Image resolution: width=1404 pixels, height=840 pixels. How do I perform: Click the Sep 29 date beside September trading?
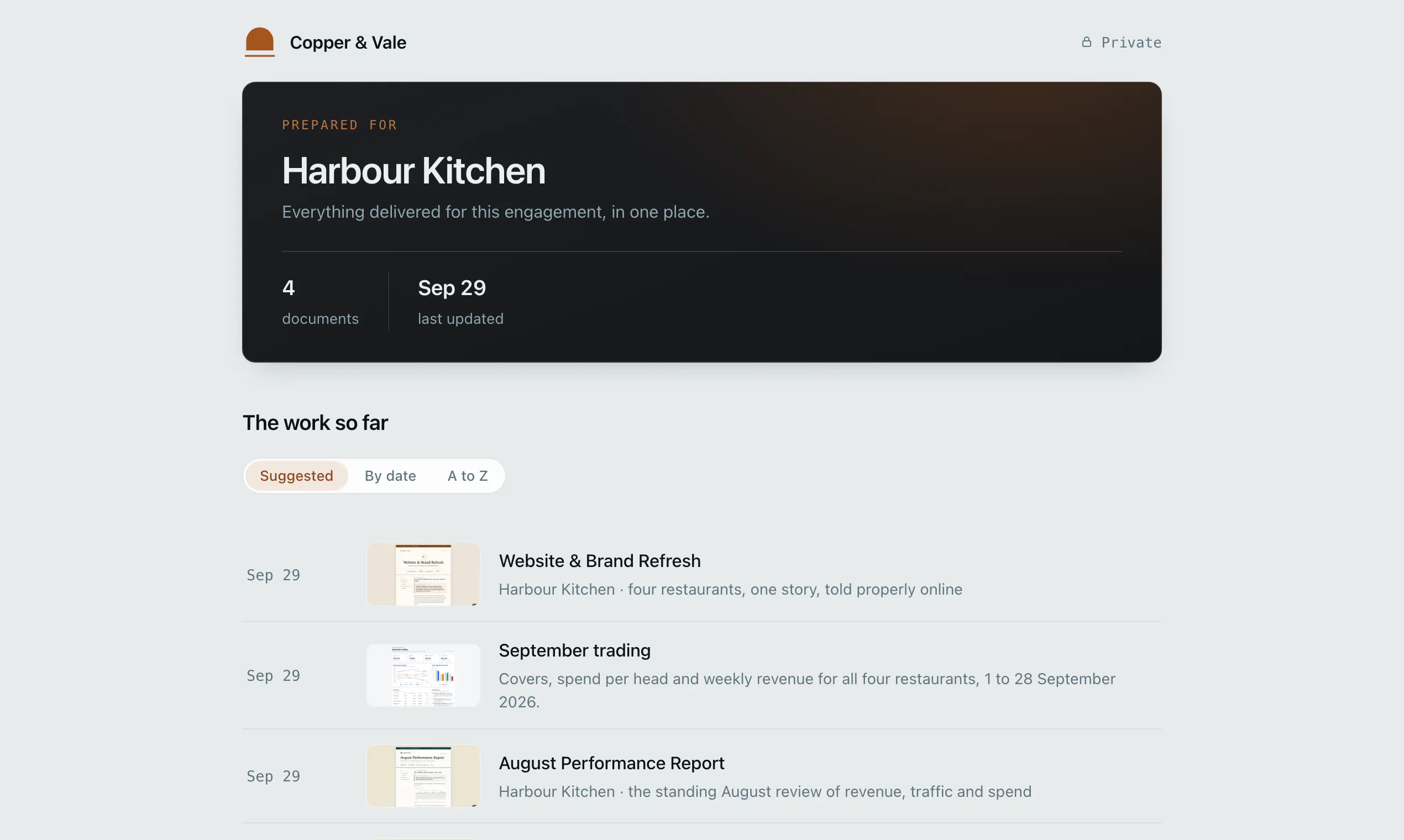coord(273,675)
